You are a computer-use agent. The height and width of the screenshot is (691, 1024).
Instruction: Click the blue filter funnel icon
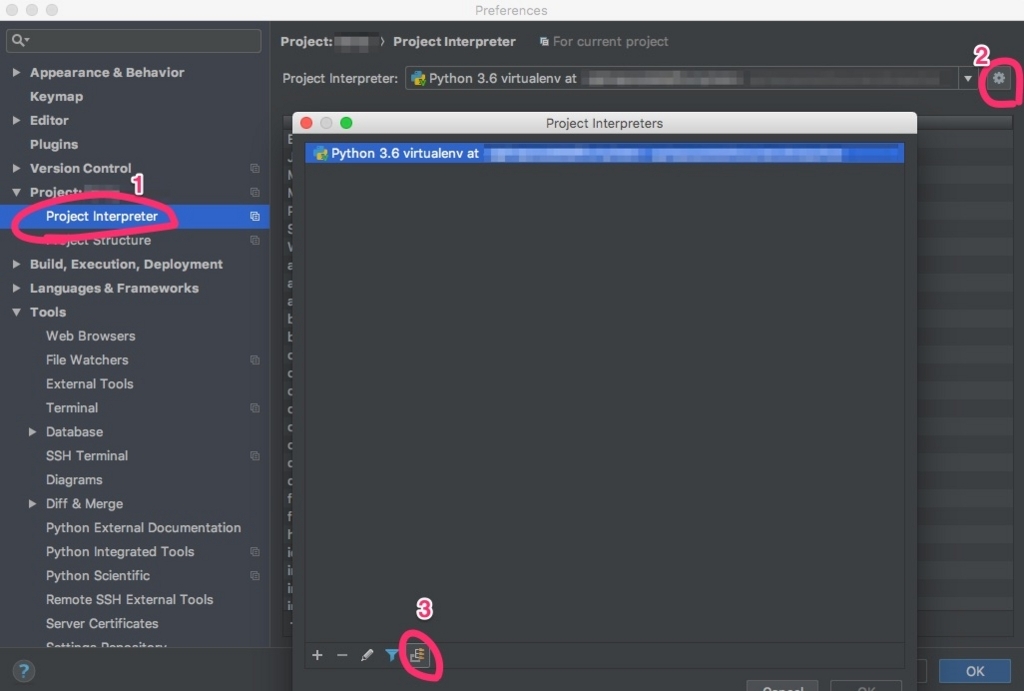click(x=392, y=655)
